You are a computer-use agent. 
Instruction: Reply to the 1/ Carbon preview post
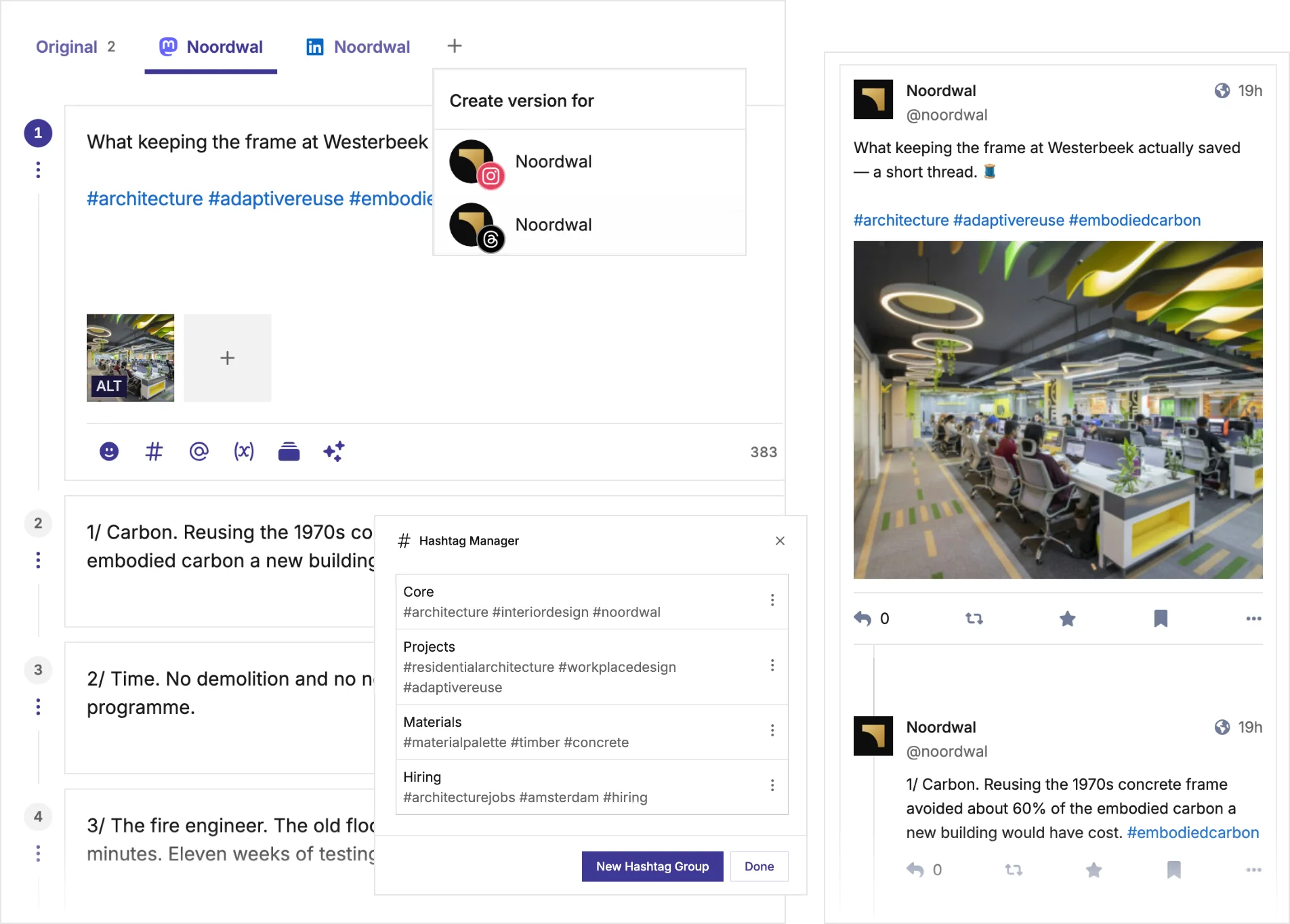(915, 870)
